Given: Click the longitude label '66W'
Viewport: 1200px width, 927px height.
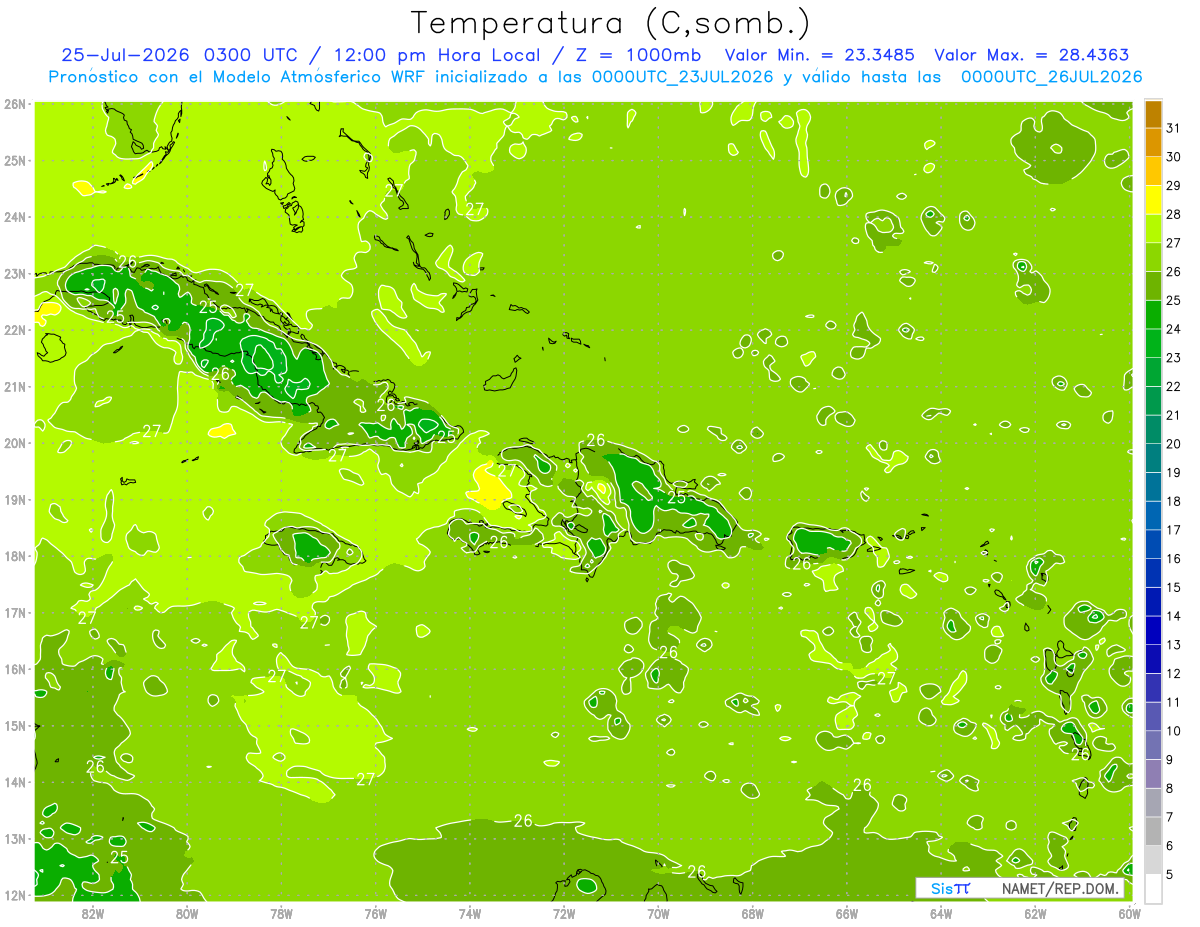Looking at the screenshot, I should 847,913.
